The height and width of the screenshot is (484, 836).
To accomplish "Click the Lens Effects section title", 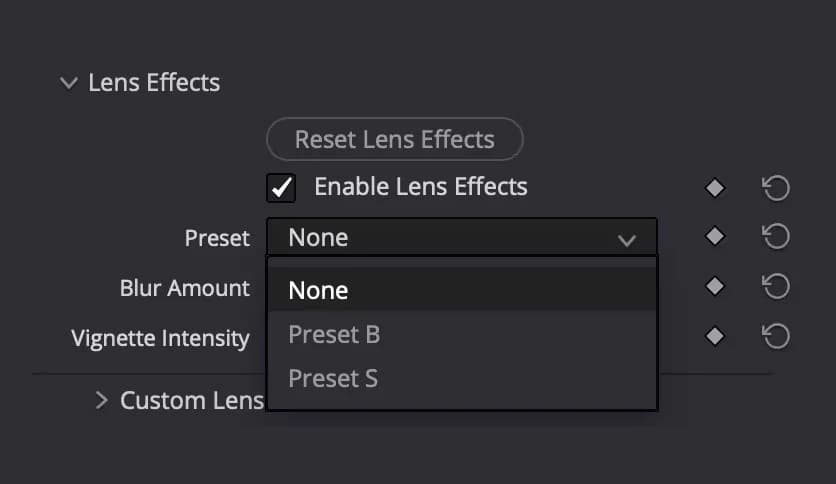I will pyautogui.click(x=154, y=82).
